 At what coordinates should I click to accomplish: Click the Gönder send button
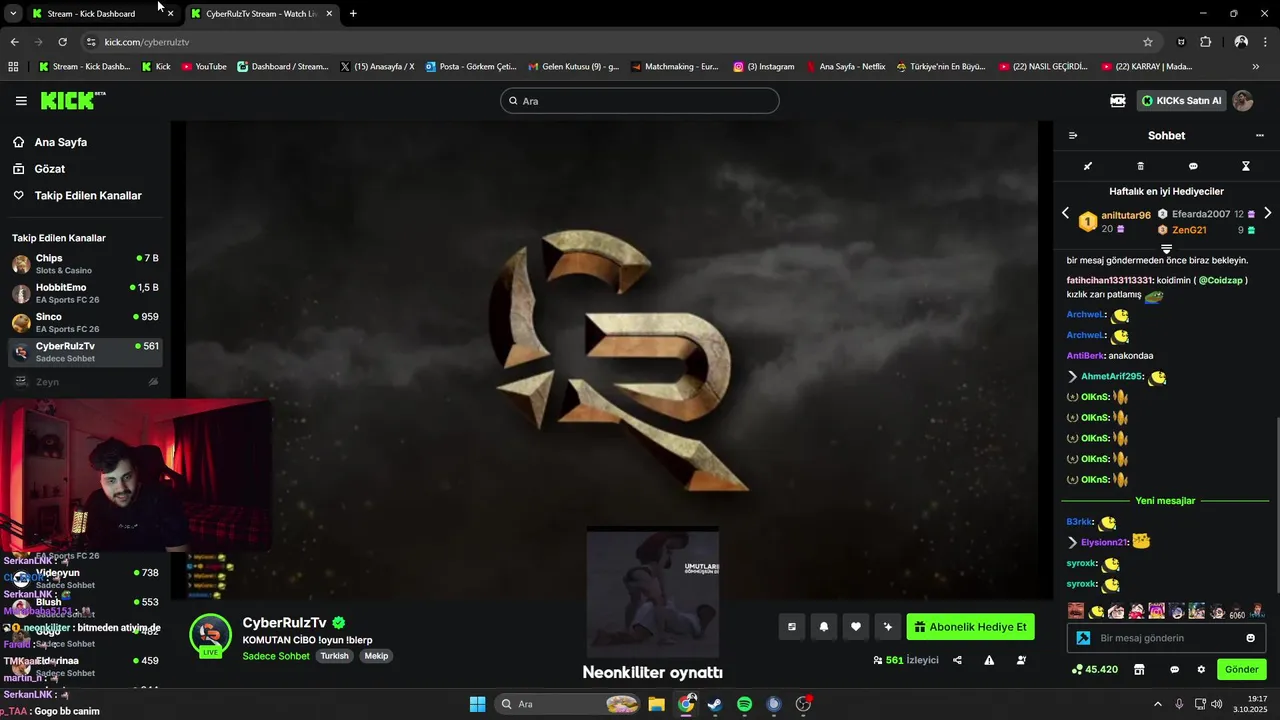click(x=1242, y=669)
